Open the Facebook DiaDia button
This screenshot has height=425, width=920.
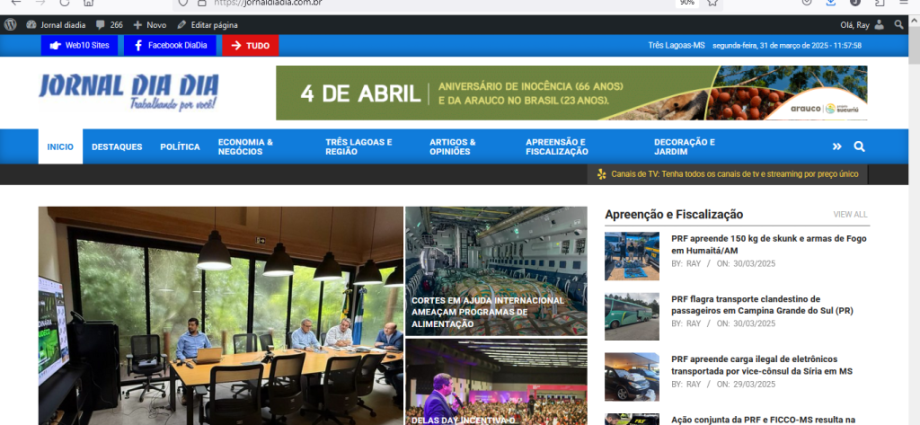170,45
